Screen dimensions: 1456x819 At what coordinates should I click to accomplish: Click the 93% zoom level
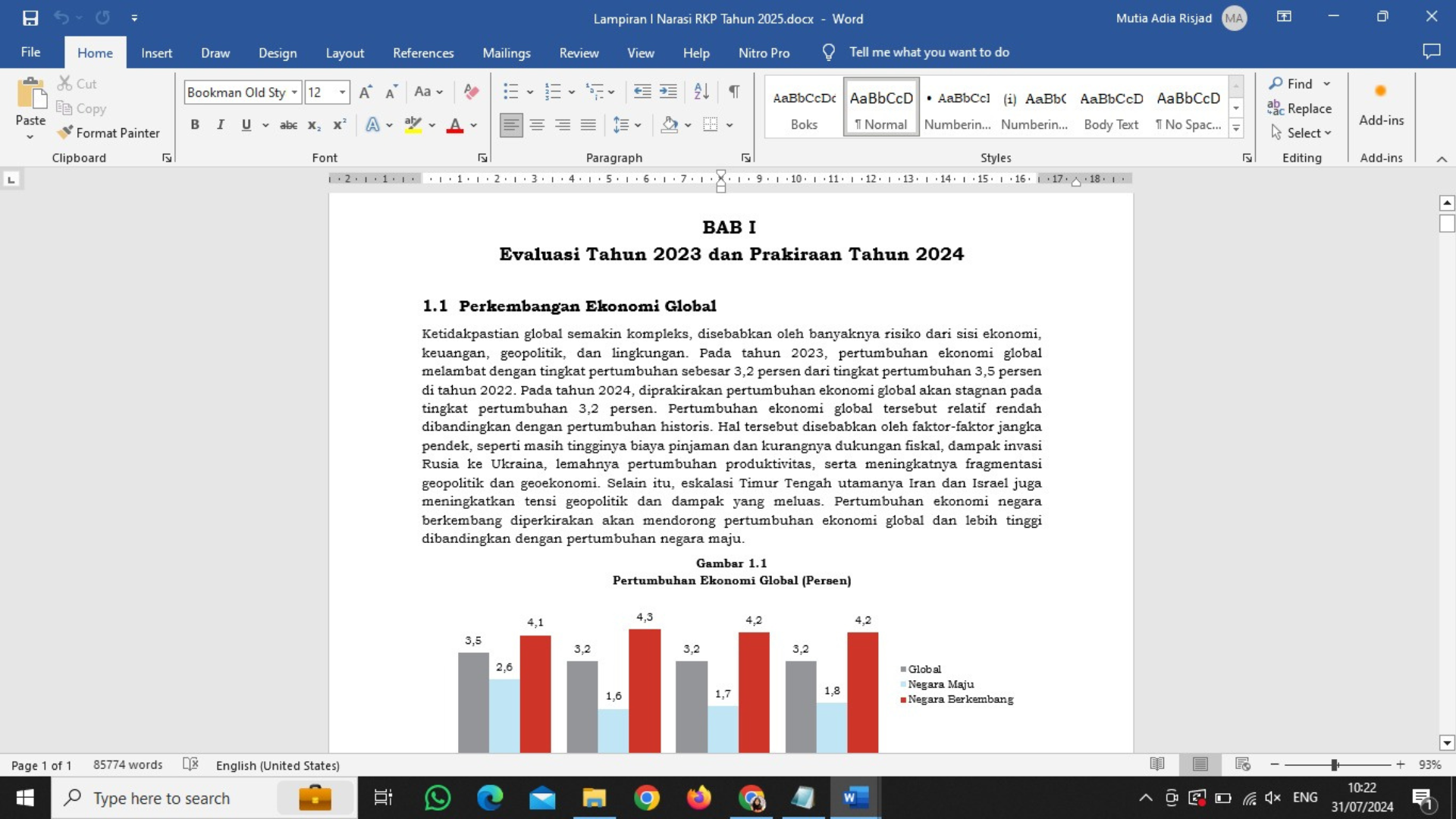click(x=1429, y=764)
